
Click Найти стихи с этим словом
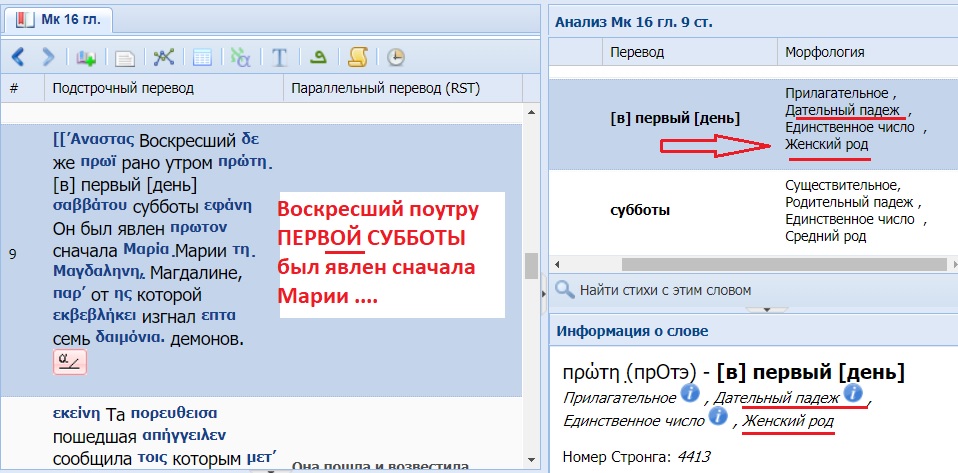coord(665,290)
